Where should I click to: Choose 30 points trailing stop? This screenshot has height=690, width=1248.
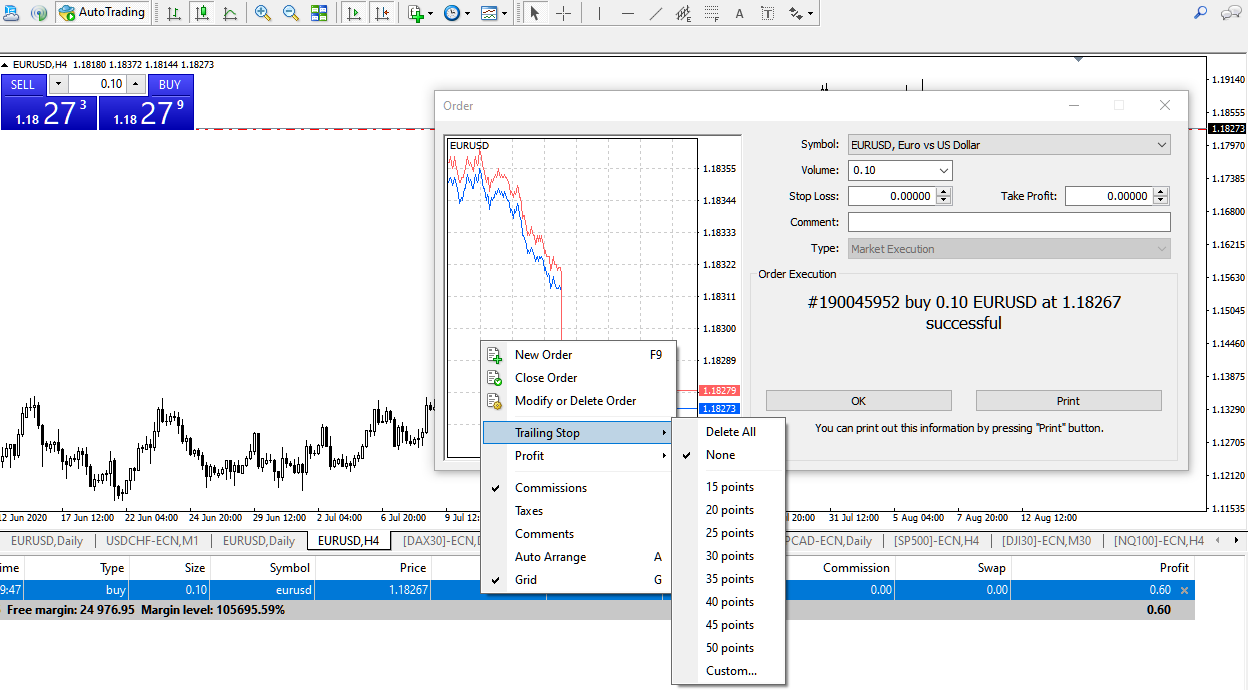tap(730, 556)
